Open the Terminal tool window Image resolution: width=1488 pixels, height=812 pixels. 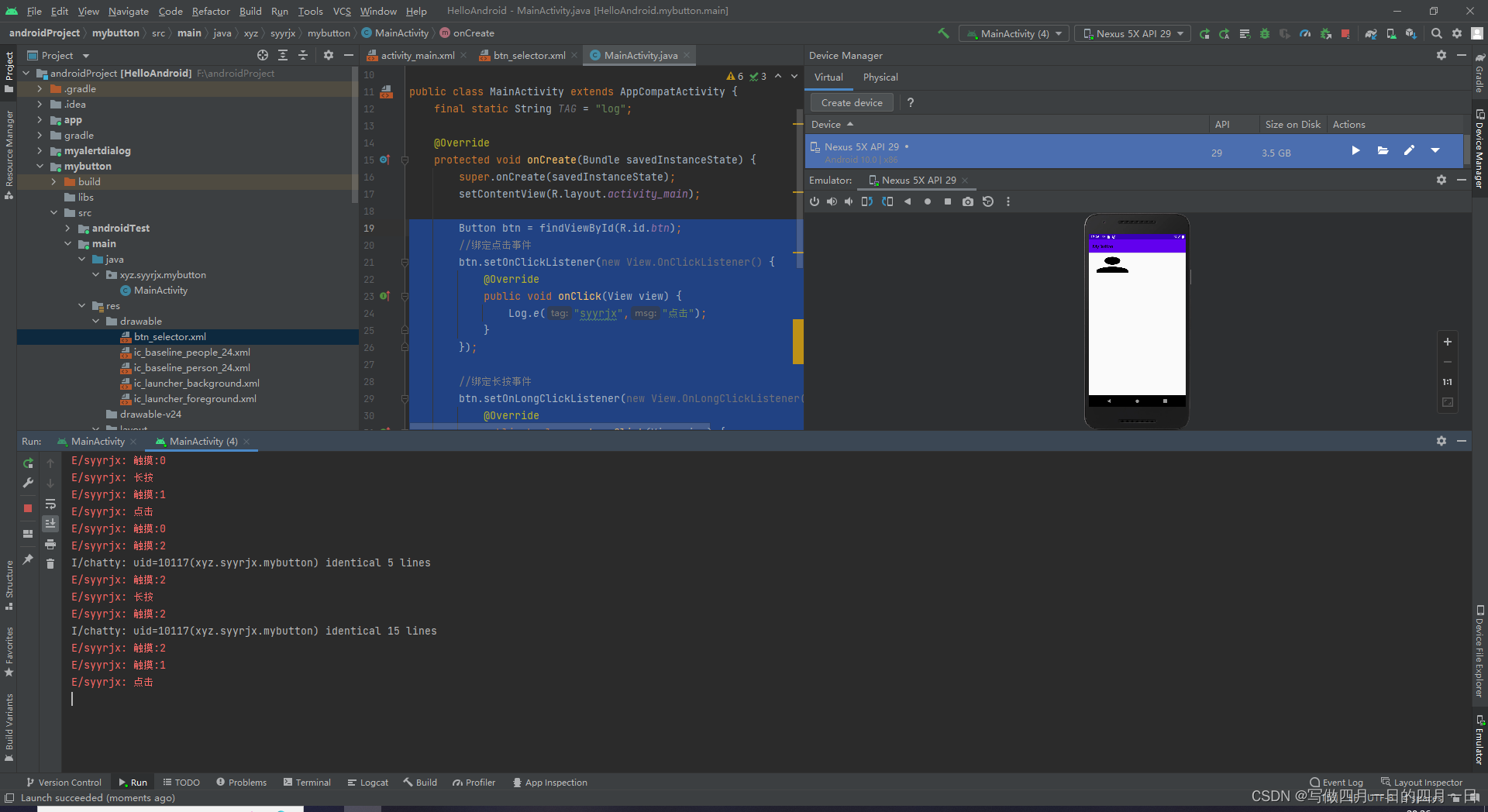point(307,783)
